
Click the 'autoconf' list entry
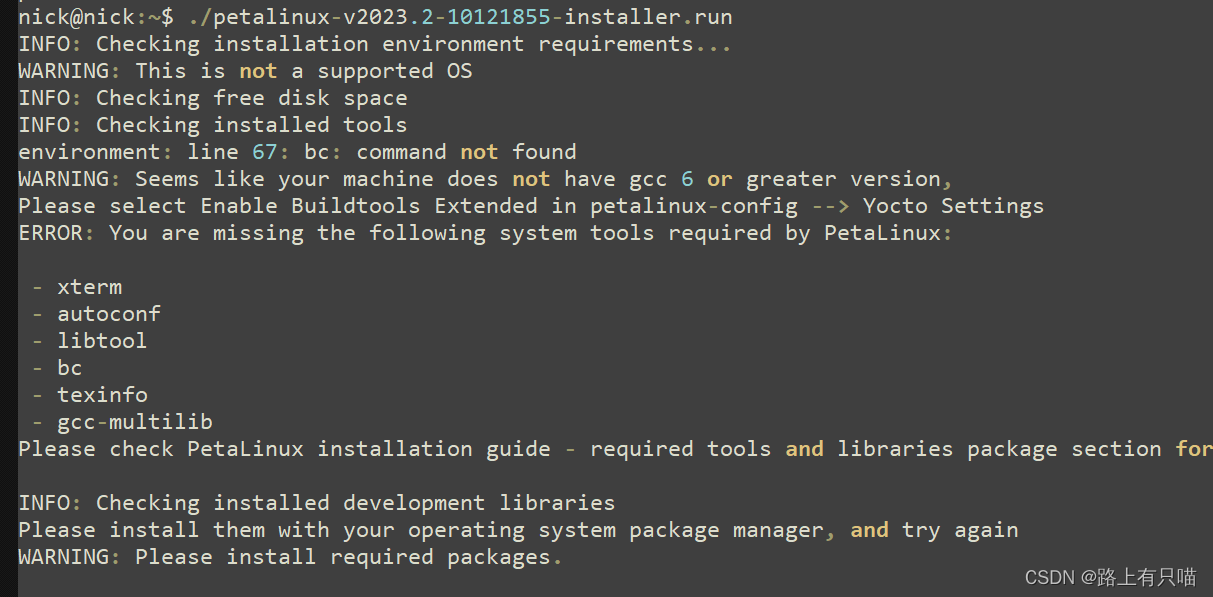click(x=96, y=314)
